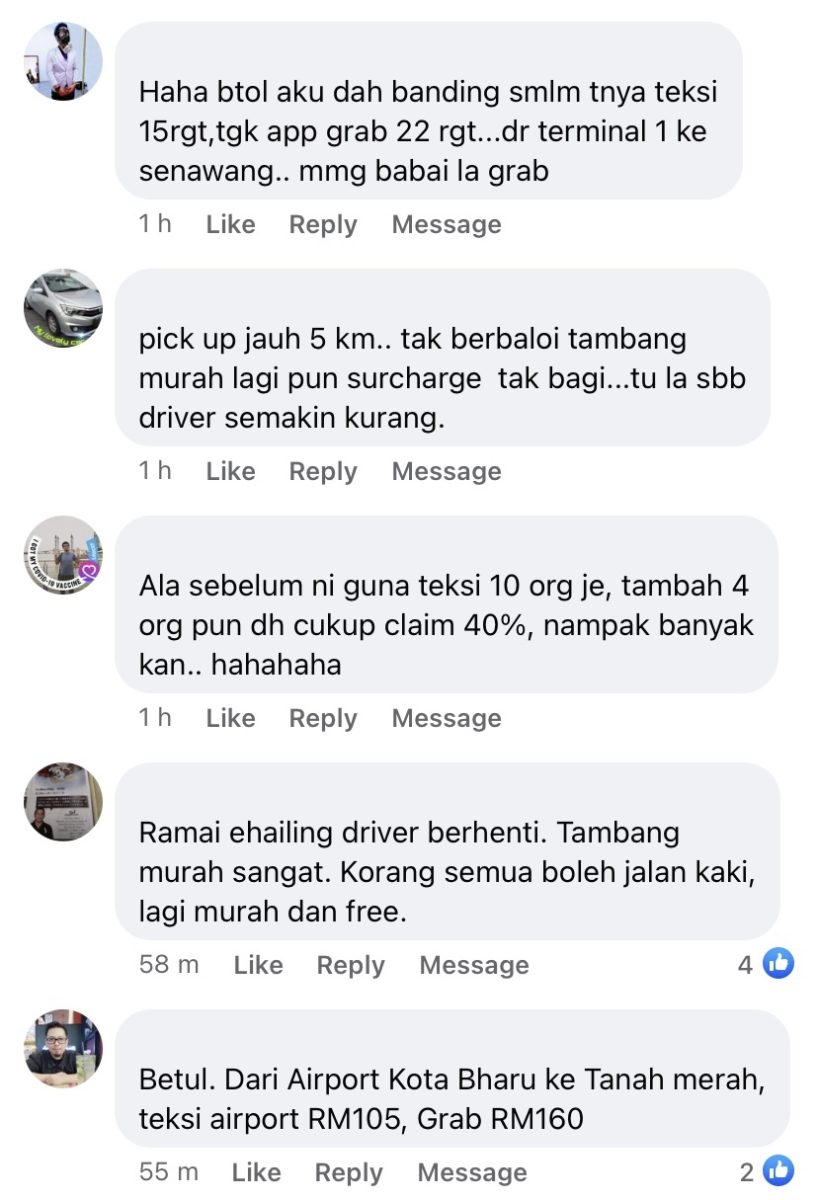Message the author of the jalan kaki comment
The height and width of the screenshot is (1200, 818).
[474, 965]
